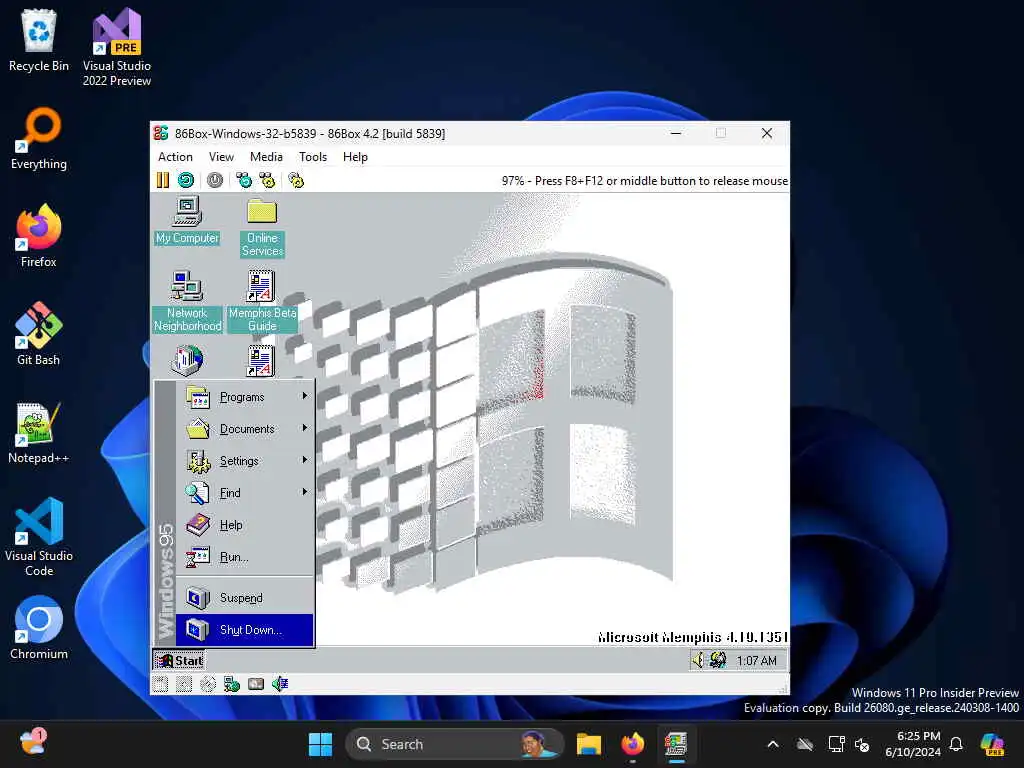Send Ctrl+Alt+Esc via toolbar icon
This screenshot has width=1024, height=768.
click(267, 180)
